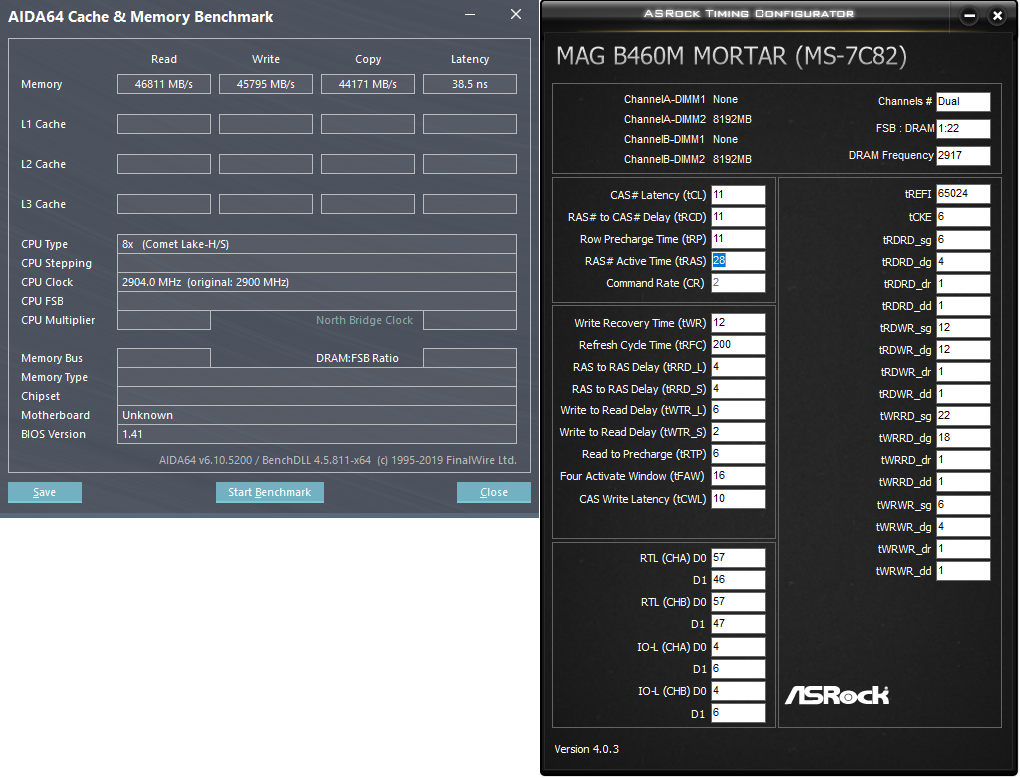Click the RTL (CHA) D0 field
The height and width of the screenshot is (778, 1020).
(x=738, y=558)
